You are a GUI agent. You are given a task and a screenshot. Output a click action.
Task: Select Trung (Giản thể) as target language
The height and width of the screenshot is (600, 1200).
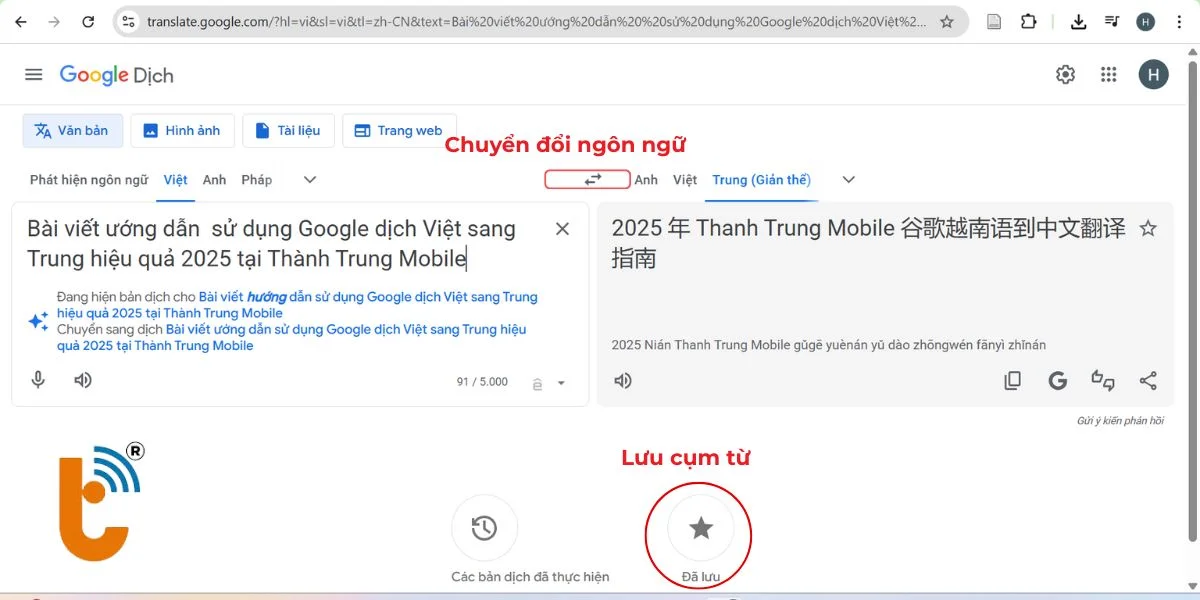[x=762, y=180]
